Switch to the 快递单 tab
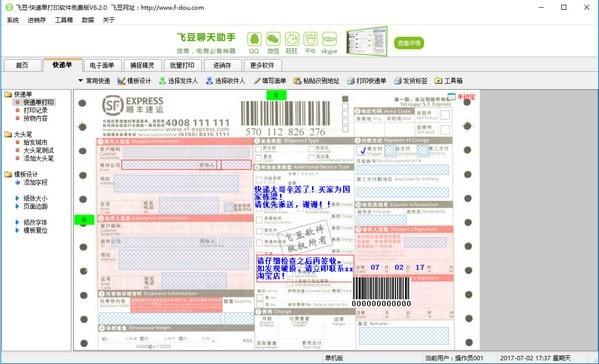Image resolution: width=599 pixels, height=364 pixels. coord(62,65)
